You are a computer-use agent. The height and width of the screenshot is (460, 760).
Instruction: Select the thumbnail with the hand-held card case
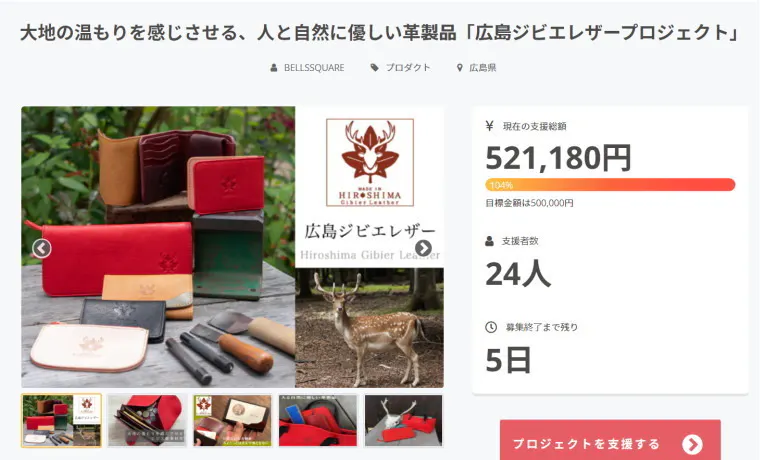tap(232, 420)
